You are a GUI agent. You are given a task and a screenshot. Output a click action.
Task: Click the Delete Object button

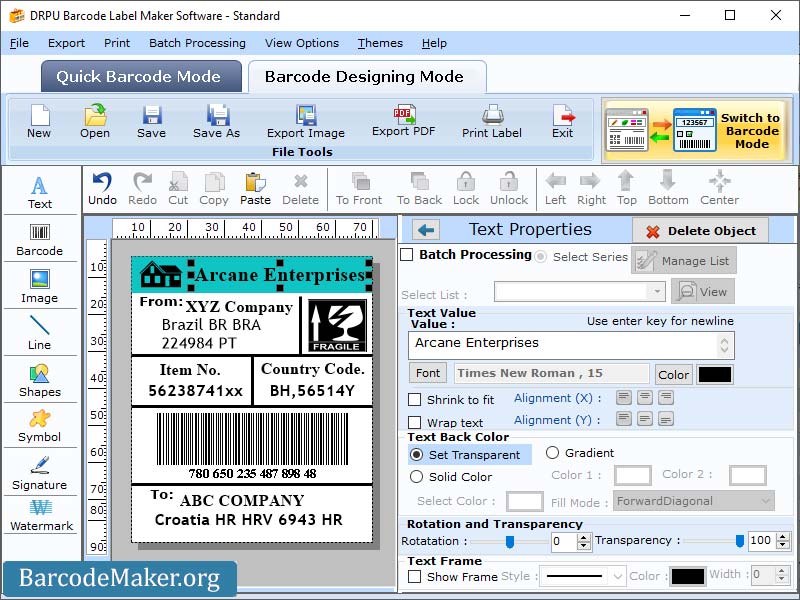pos(701,229)
